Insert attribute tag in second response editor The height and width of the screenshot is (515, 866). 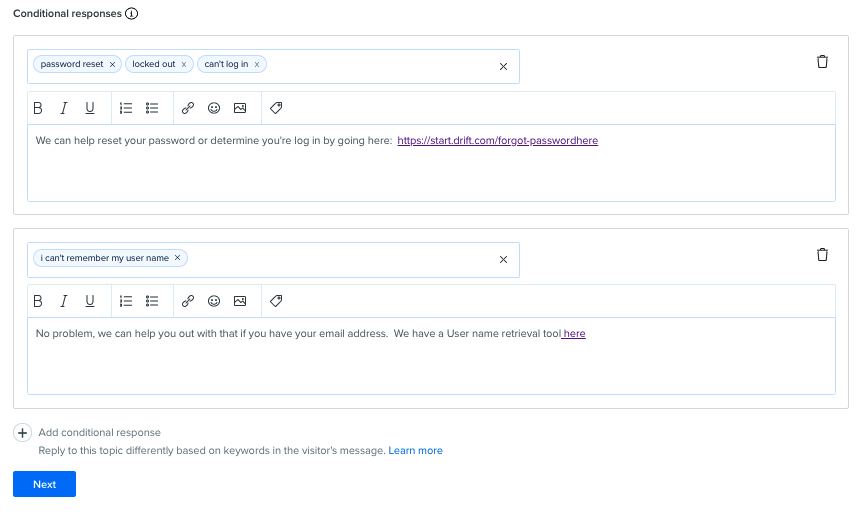(x=276, y=301)
